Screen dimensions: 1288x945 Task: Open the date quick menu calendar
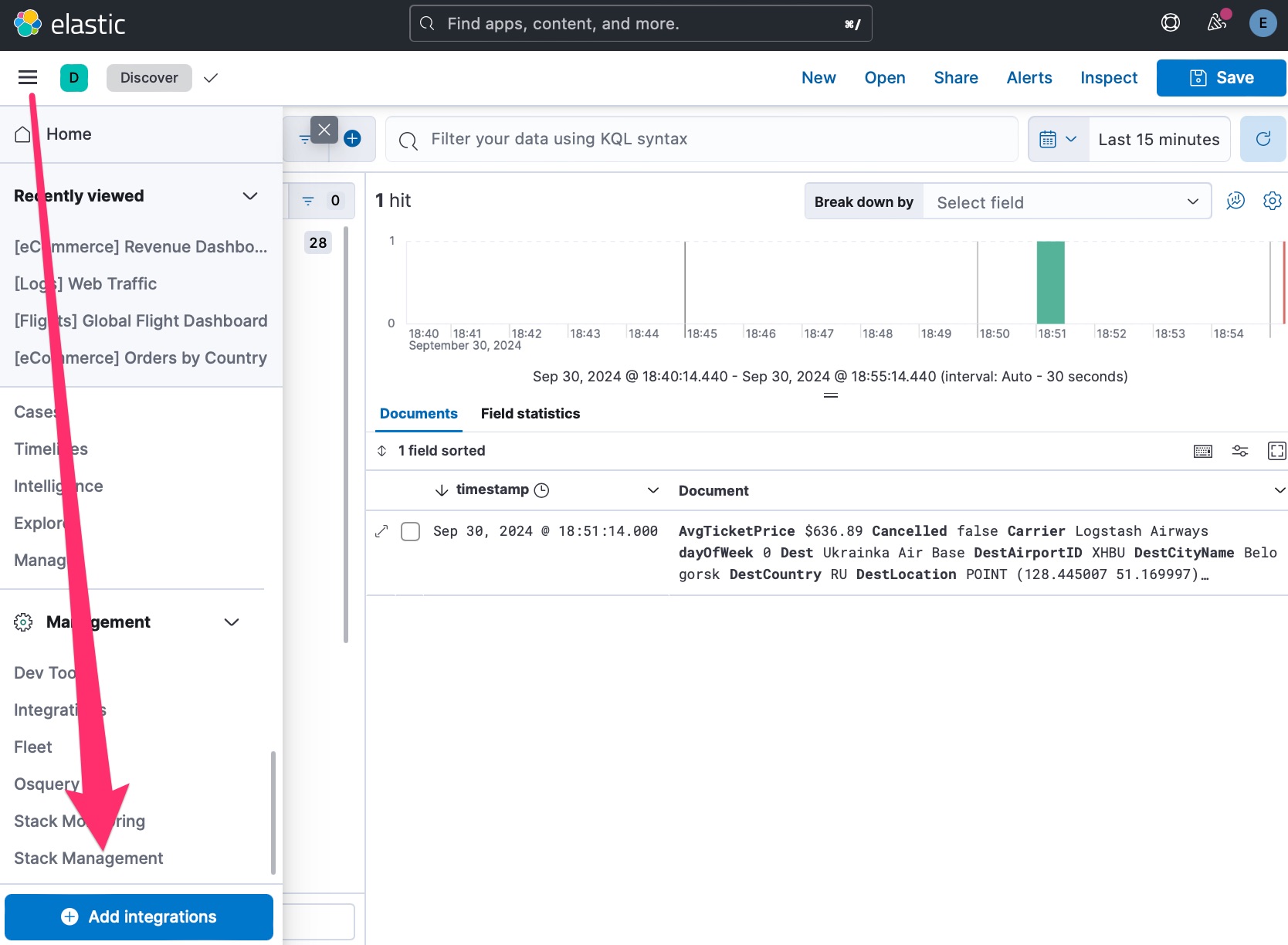click(x=1058, y=140)
